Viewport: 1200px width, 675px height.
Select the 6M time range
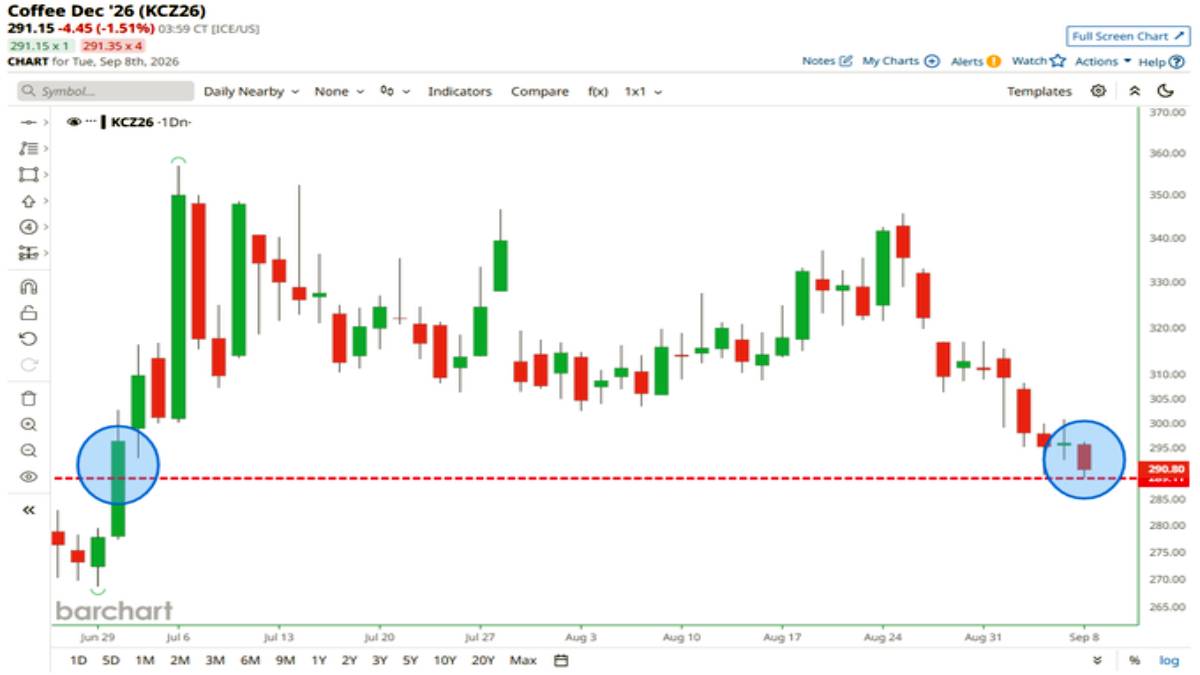tap(250, 660)
